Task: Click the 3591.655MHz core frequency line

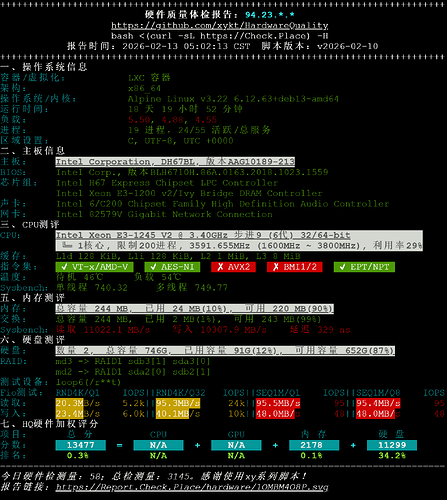Action: click(239, 246)
